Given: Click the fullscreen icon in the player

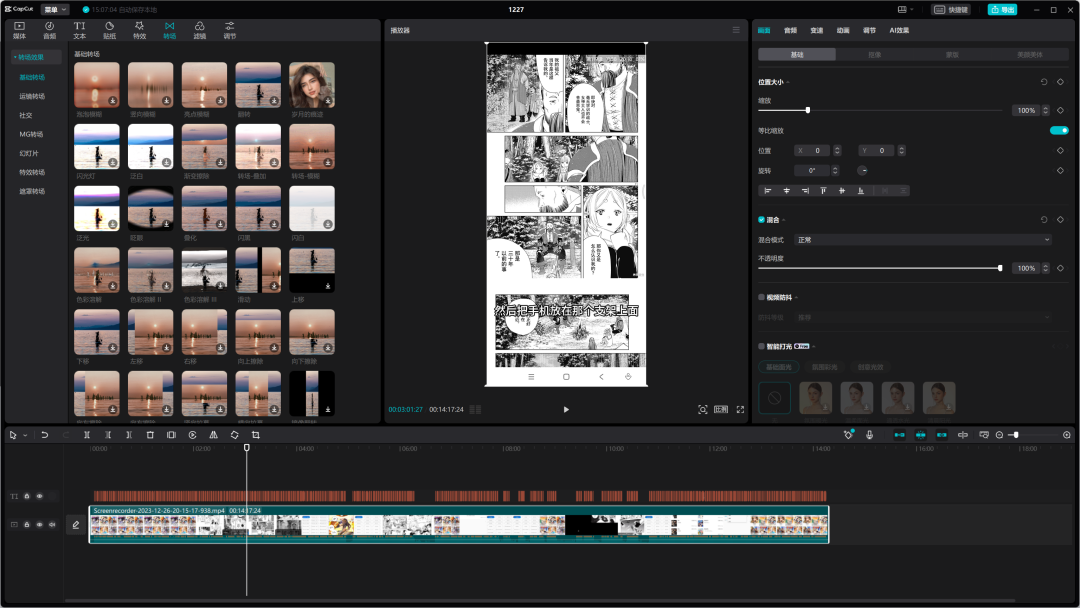Looking at the screenshot, I should point(740,409).
